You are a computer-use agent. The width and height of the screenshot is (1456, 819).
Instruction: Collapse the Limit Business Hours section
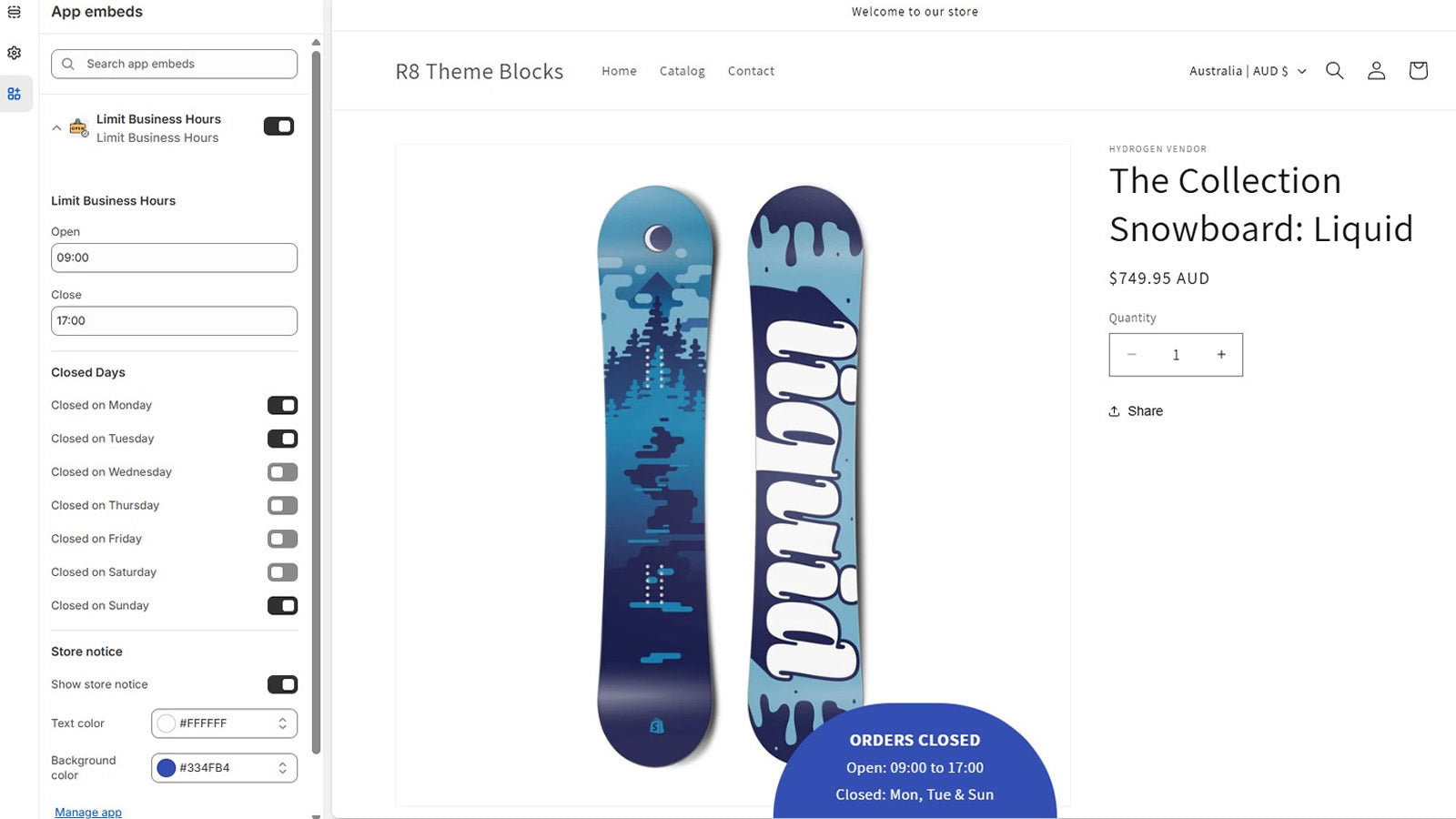pyautogui.click(x=56, y=128)
